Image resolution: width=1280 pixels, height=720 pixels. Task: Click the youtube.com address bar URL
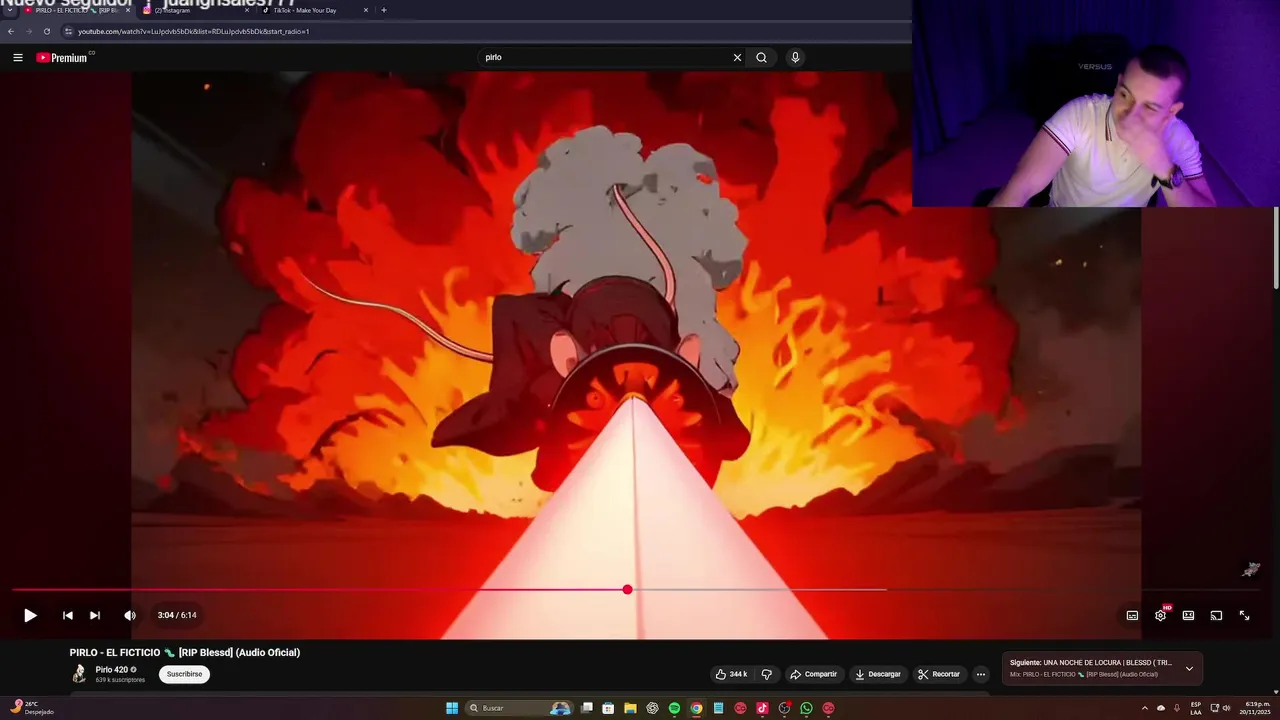tap(194, 31)
